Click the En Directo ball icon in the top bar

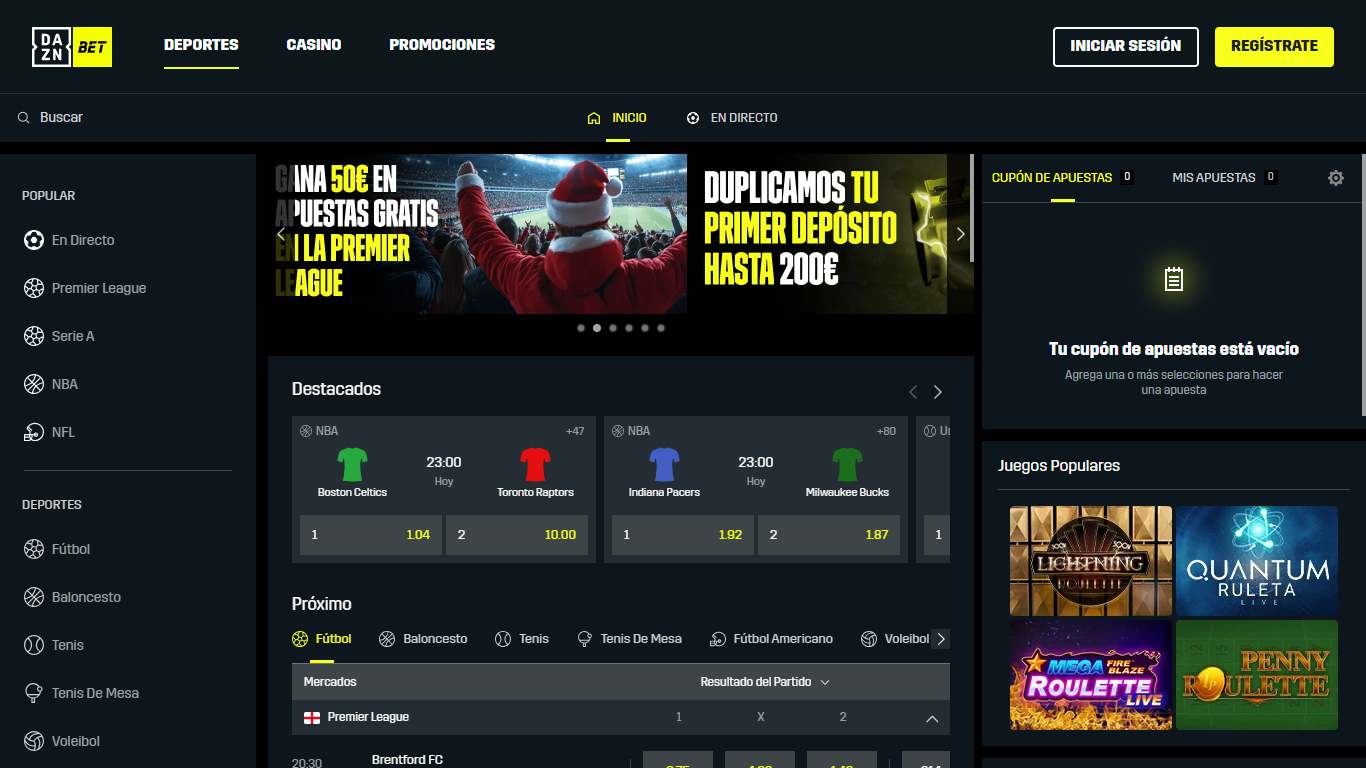click(693, 118)
